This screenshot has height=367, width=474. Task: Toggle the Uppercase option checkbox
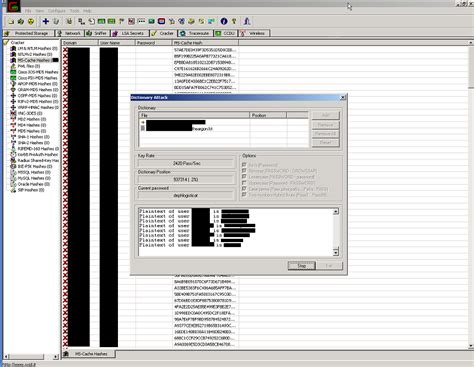tap(244, 183)
